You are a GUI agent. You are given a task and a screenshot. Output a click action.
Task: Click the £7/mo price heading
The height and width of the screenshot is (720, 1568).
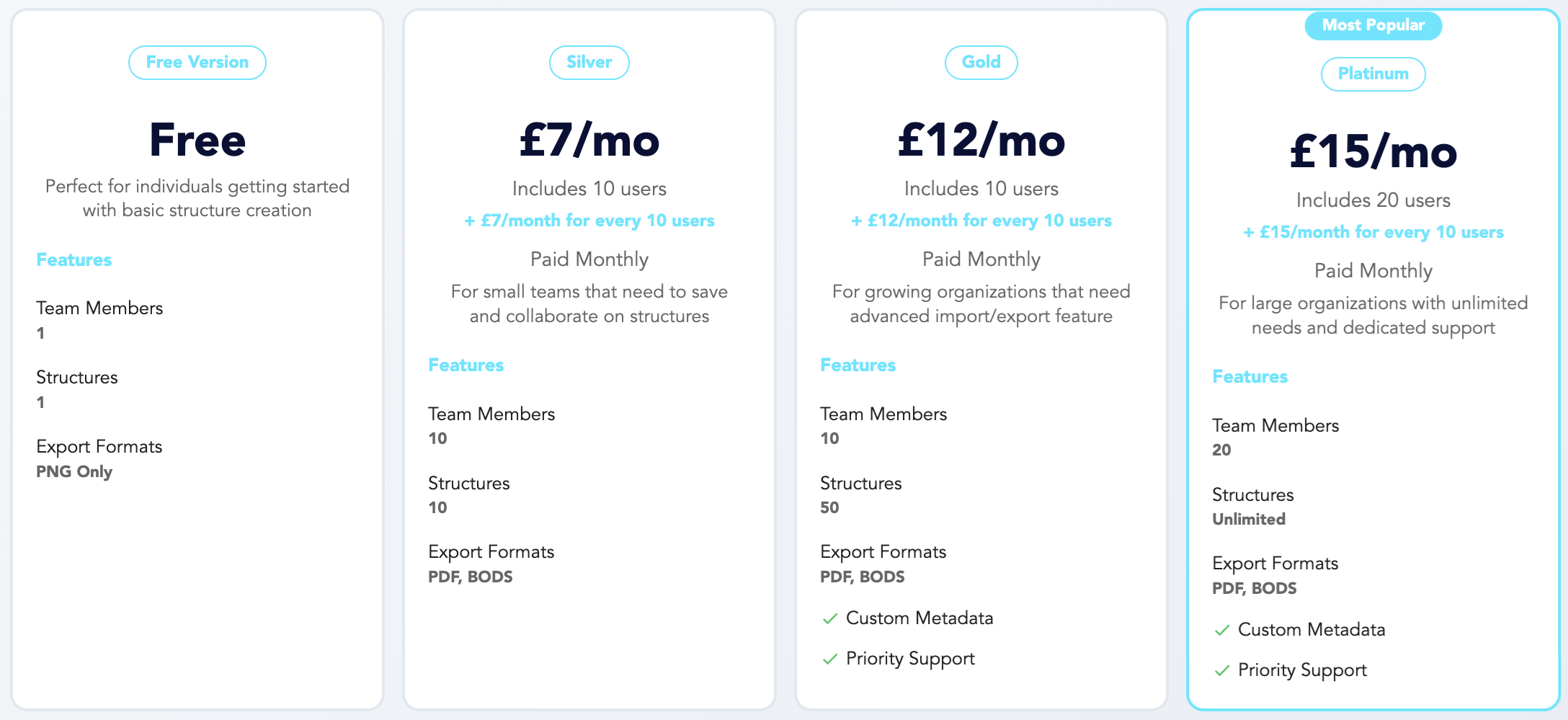589,140
